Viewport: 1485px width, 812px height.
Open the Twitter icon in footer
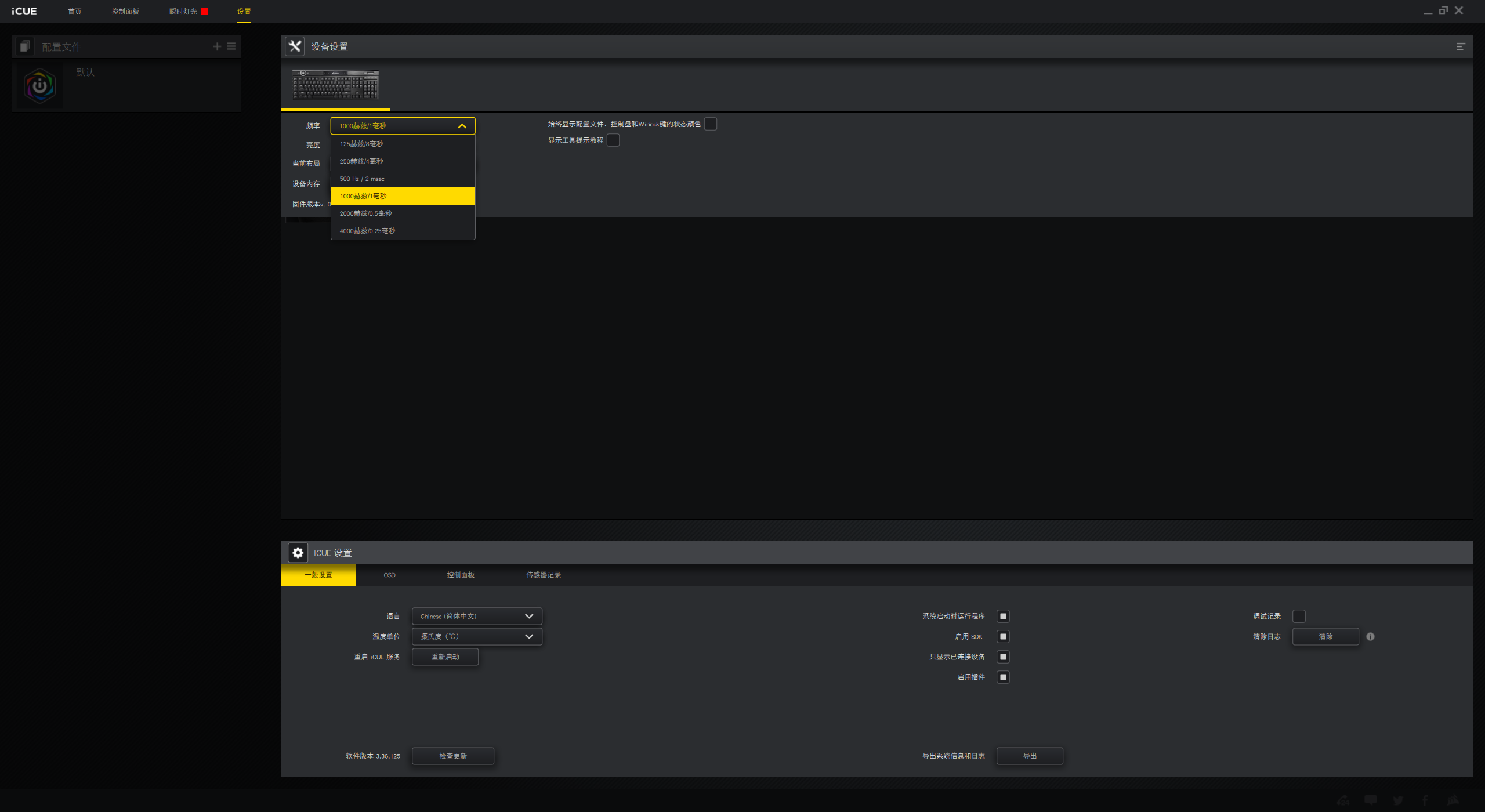[1397, 800]
